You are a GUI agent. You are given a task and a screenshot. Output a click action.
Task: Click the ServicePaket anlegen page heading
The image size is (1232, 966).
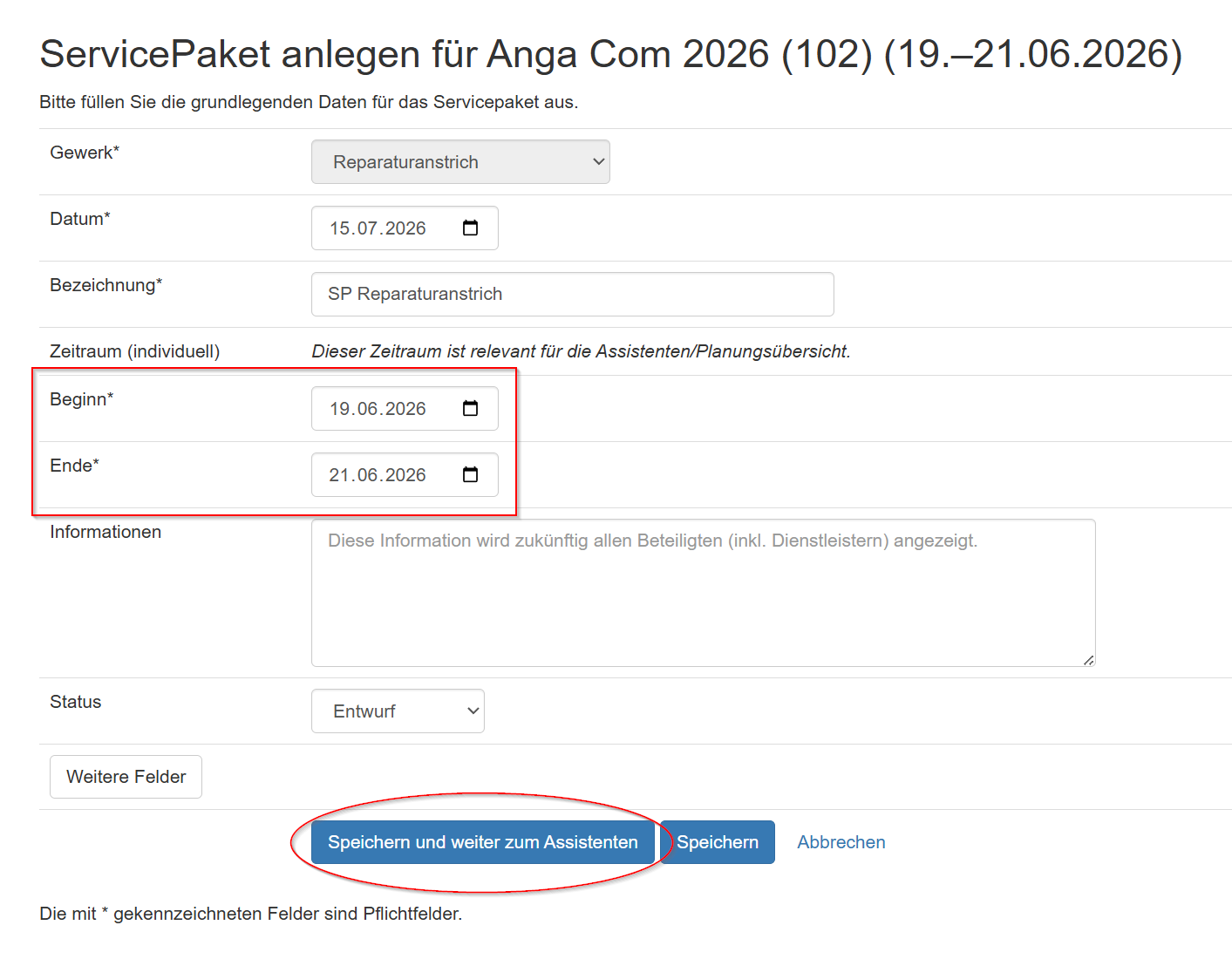[x=611, y=54]
